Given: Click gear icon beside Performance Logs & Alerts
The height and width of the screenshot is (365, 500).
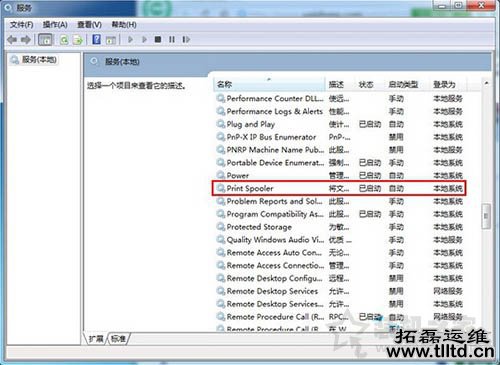Looking at the screenshot, I should click(x=221, y=111).
